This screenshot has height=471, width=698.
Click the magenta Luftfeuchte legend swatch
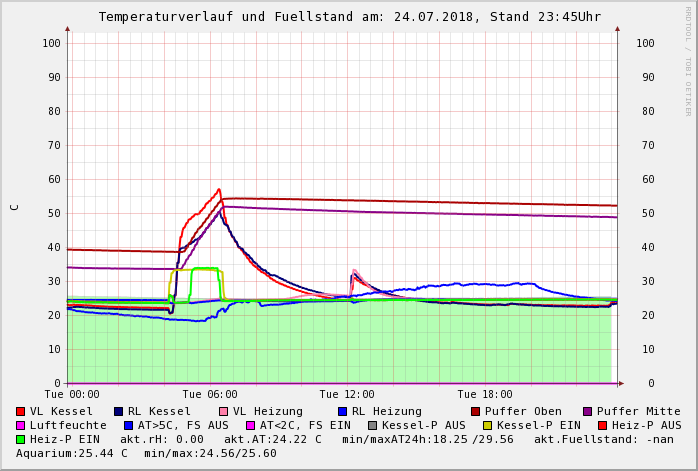20,426
